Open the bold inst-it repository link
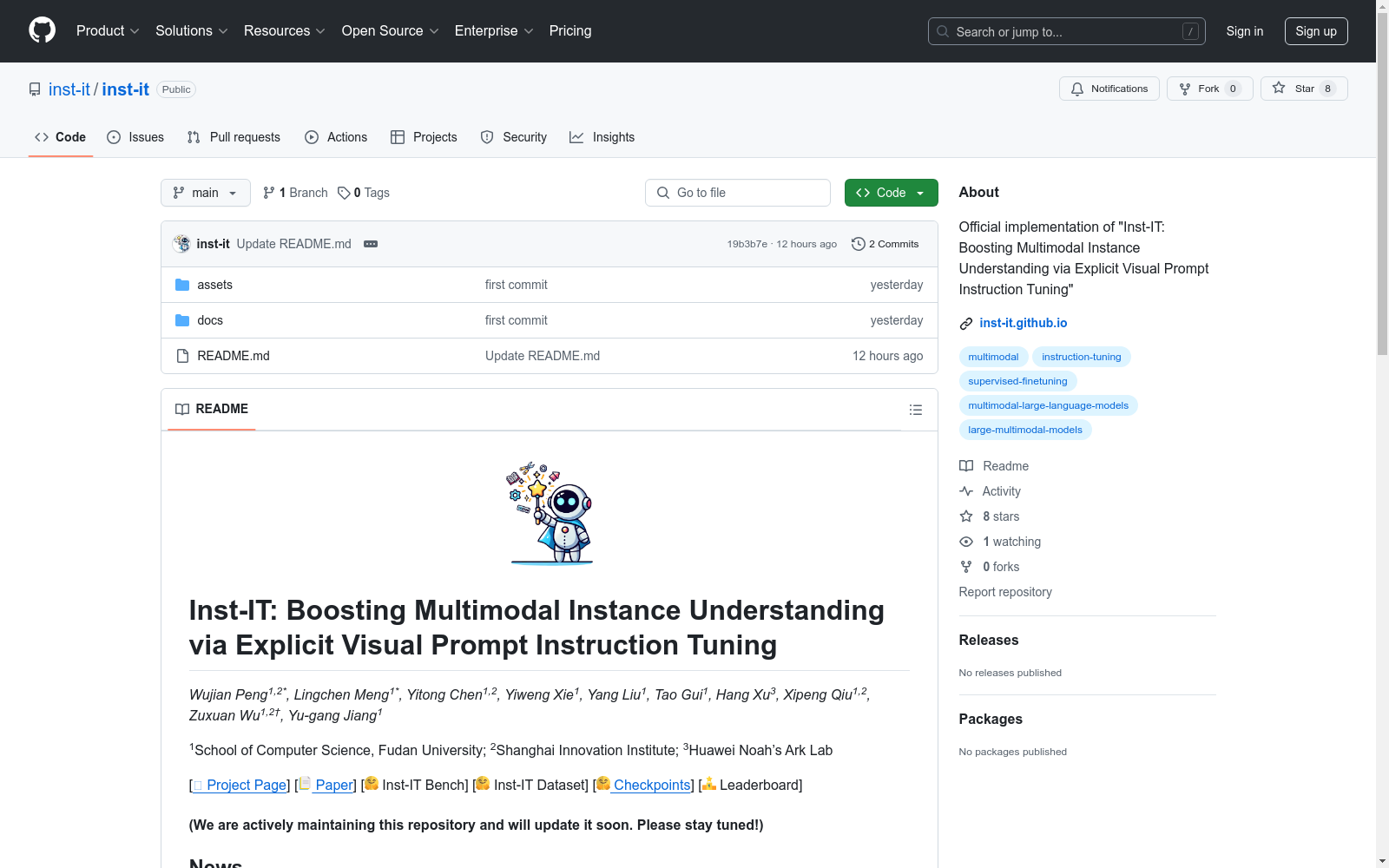Screen dimensions: 1389x868 tap(126, 89)
